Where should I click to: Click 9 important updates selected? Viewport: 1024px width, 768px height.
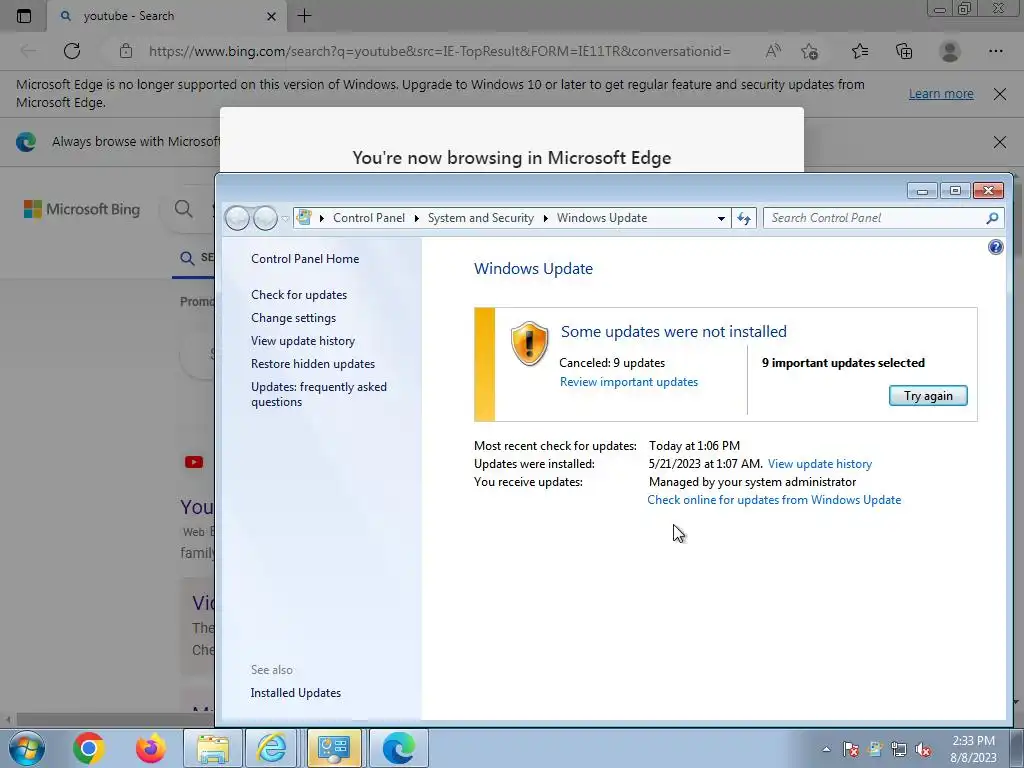(843, 363)
